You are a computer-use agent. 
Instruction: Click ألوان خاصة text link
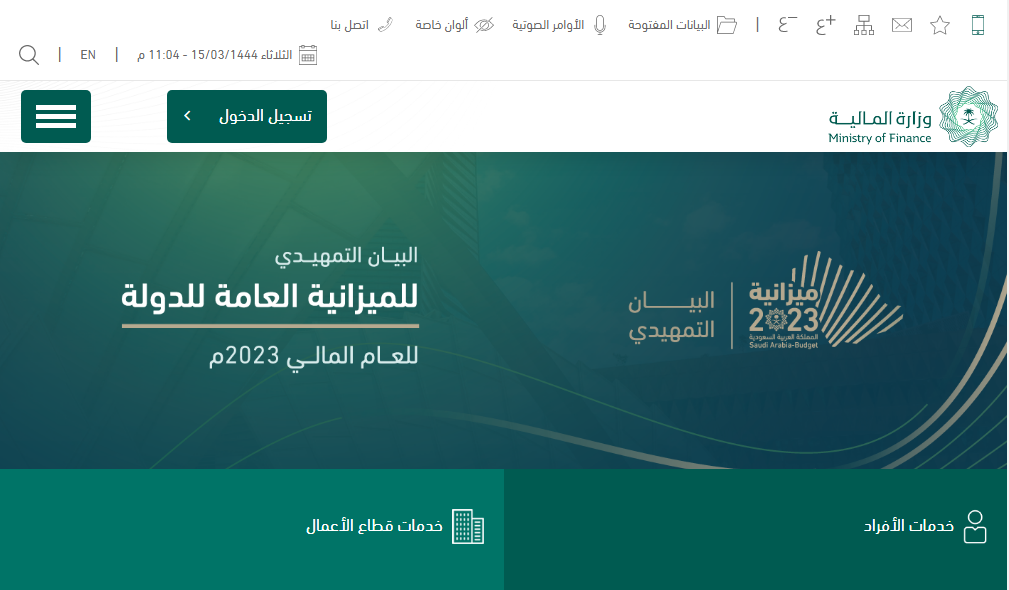441,25
